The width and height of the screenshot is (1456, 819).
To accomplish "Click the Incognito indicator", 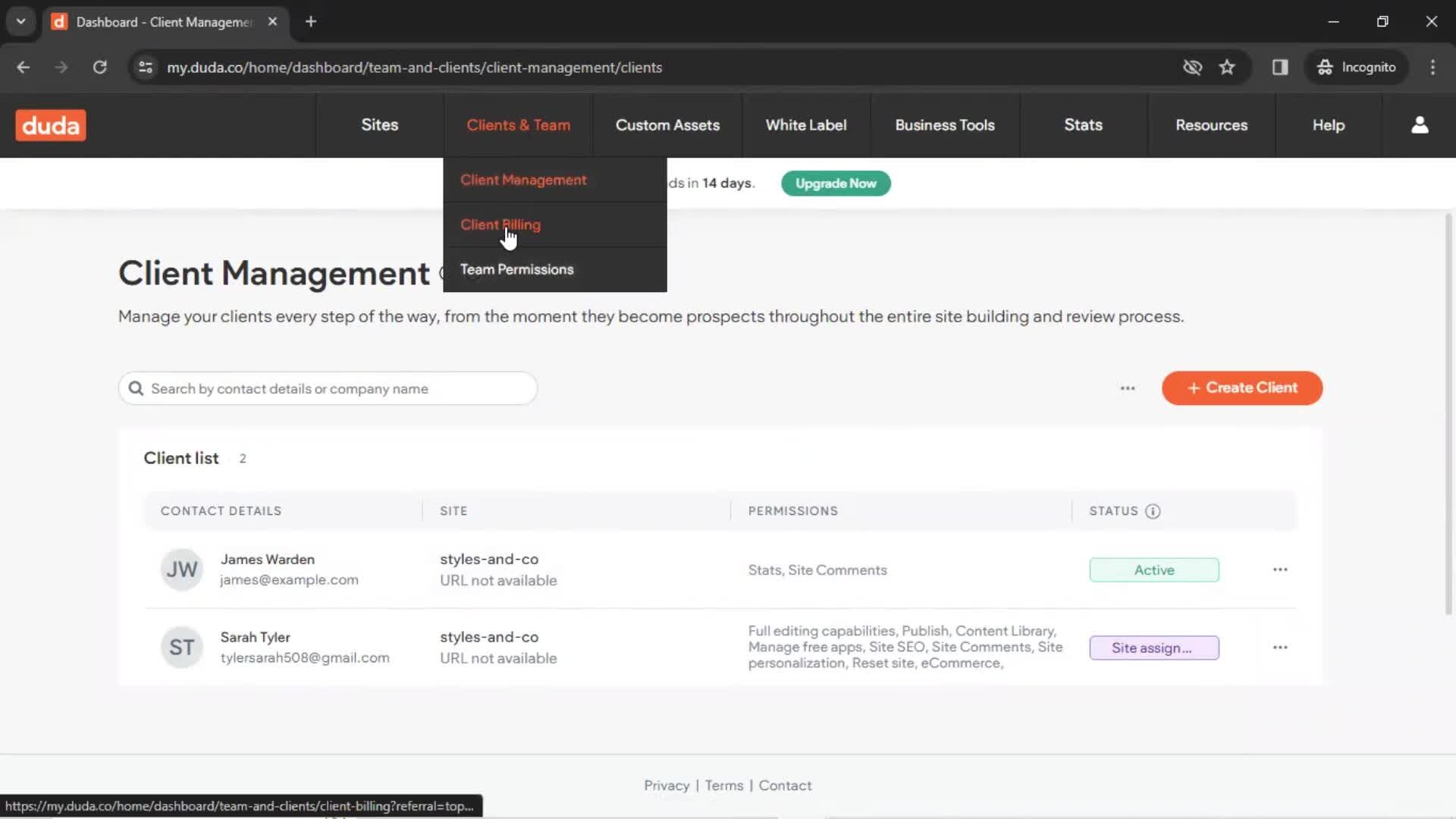I will pyautogui.click(x=1357, y=67).
